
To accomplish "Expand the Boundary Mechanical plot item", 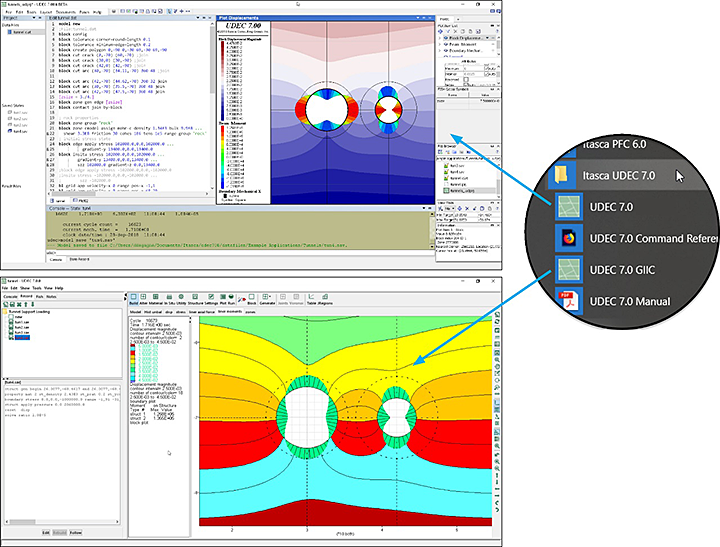I will pyautogui.click(x=440, y=51).
